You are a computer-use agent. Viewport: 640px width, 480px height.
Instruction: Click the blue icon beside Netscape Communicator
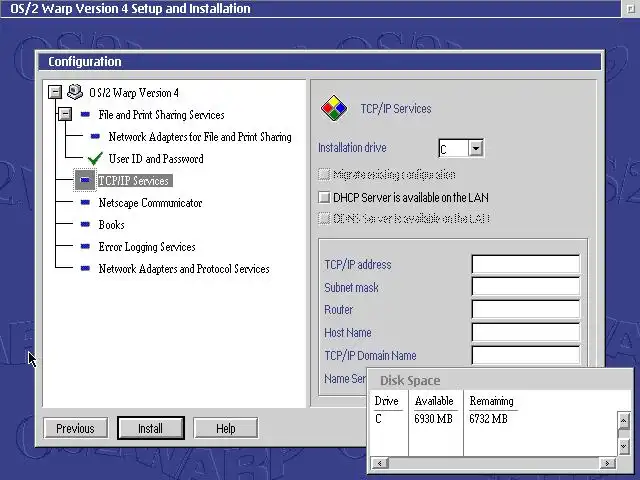pyautogui.click(x=85, y=202)
